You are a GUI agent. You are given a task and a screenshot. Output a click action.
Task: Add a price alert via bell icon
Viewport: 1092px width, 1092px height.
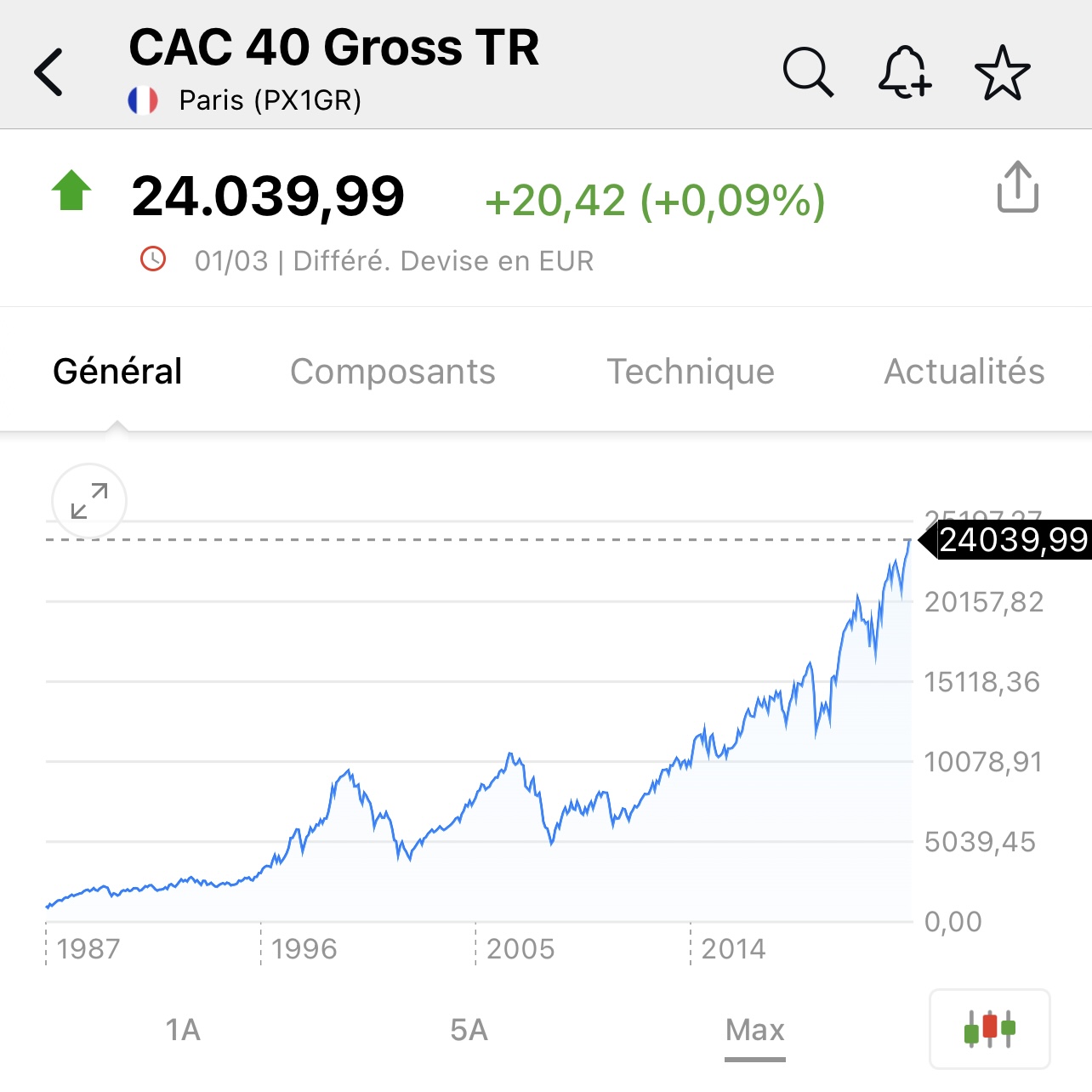click(x=905, y=72)
